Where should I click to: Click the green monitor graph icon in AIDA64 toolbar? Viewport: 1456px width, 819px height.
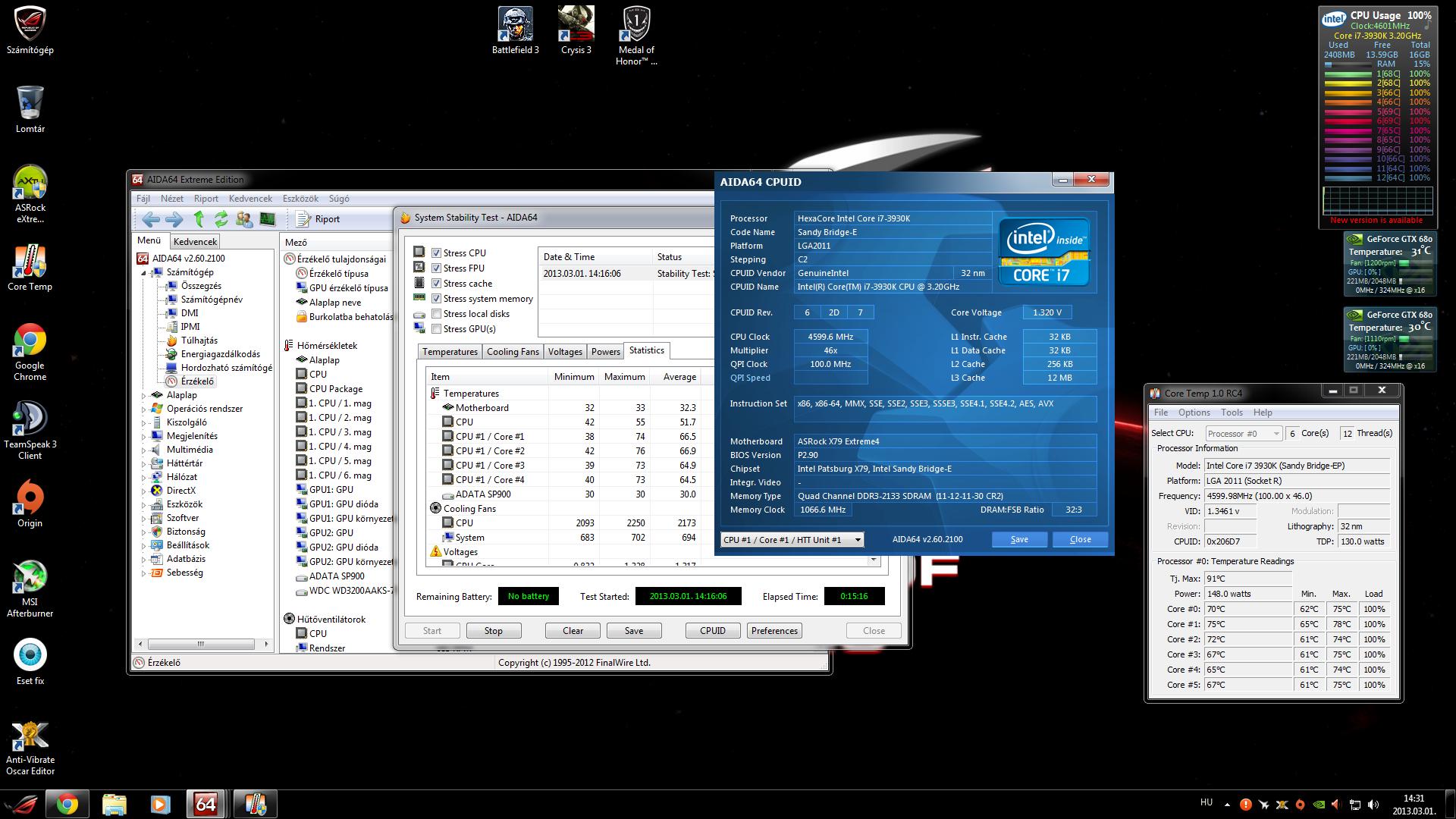click(x=267, y=219)
